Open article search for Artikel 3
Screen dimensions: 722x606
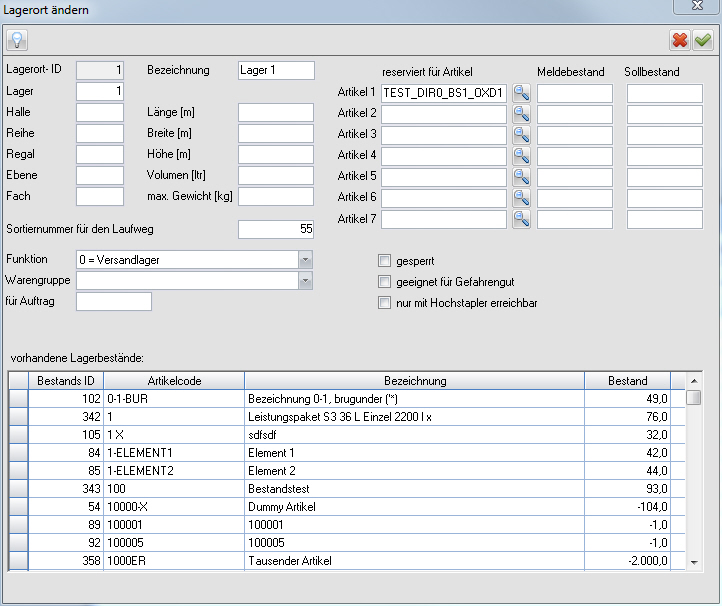pyautogui.click(x=521, y=135)
